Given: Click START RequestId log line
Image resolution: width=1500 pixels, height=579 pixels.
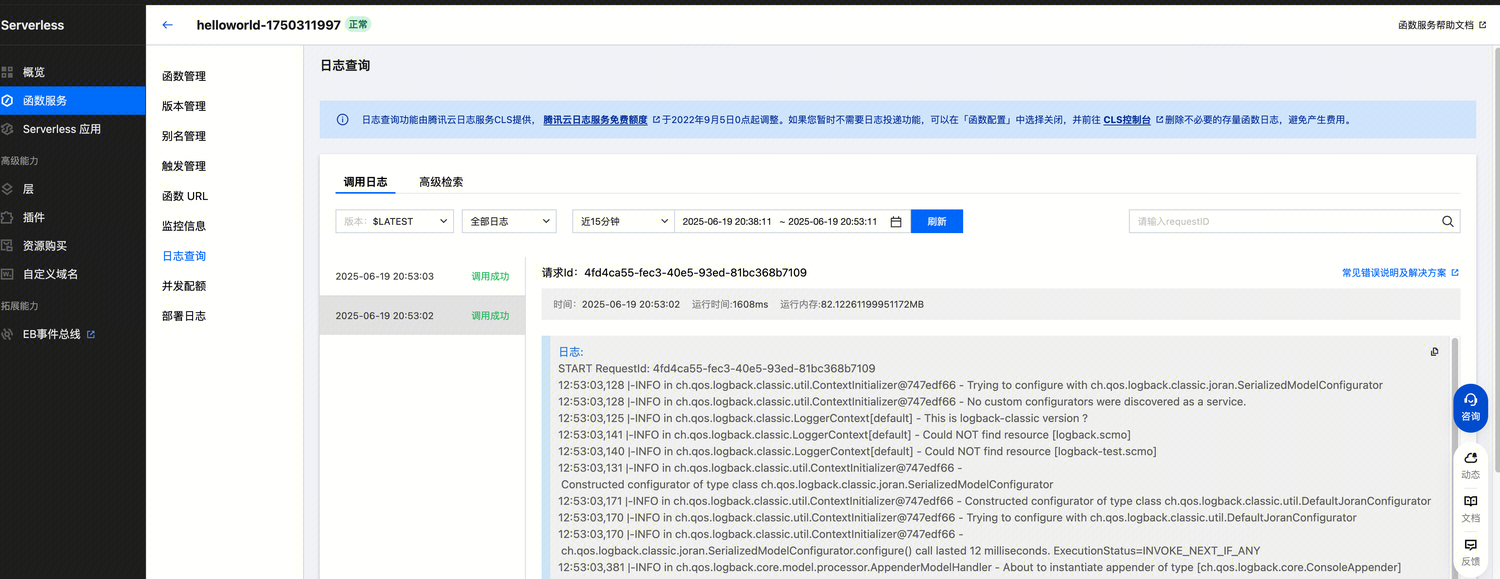Looking at the screenshot, I should (717, 368).
